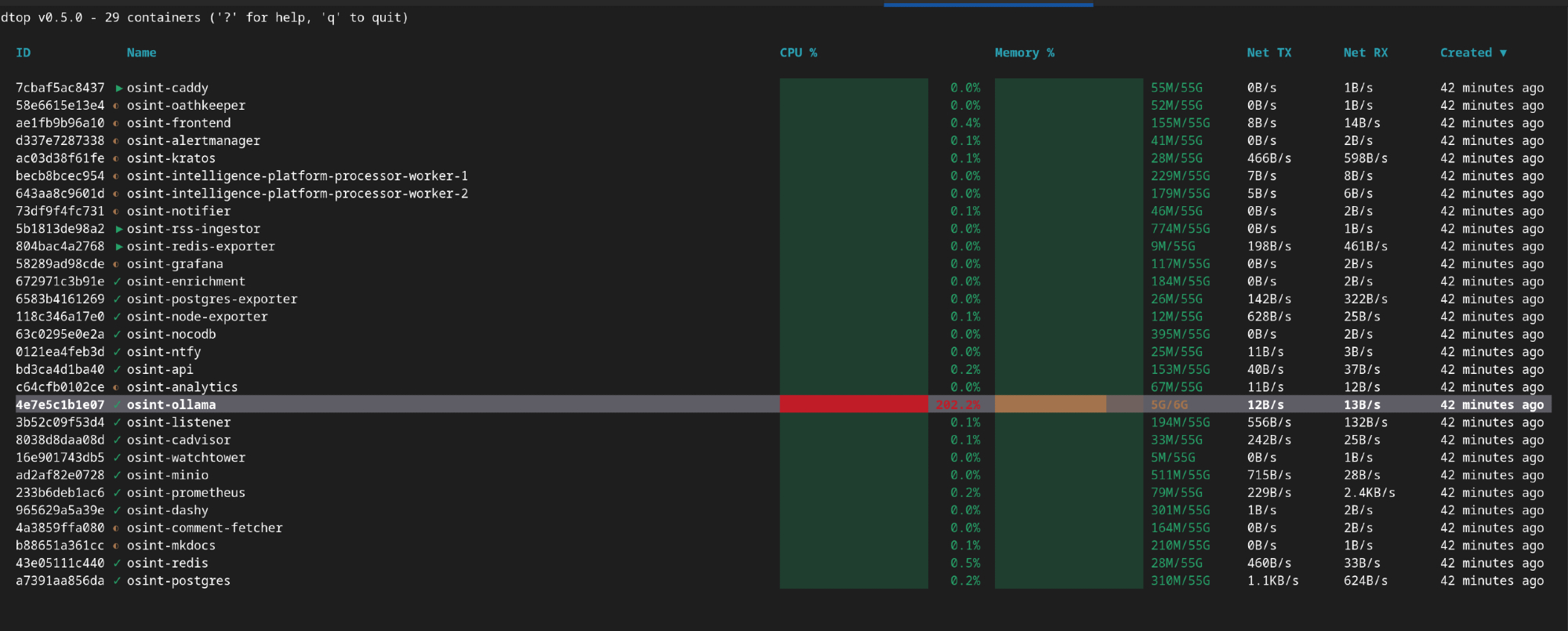The width and height of the screenshot is (1568, 631).
Task: Click the play icon beside osint-redis-exporter
Action: 119,247
